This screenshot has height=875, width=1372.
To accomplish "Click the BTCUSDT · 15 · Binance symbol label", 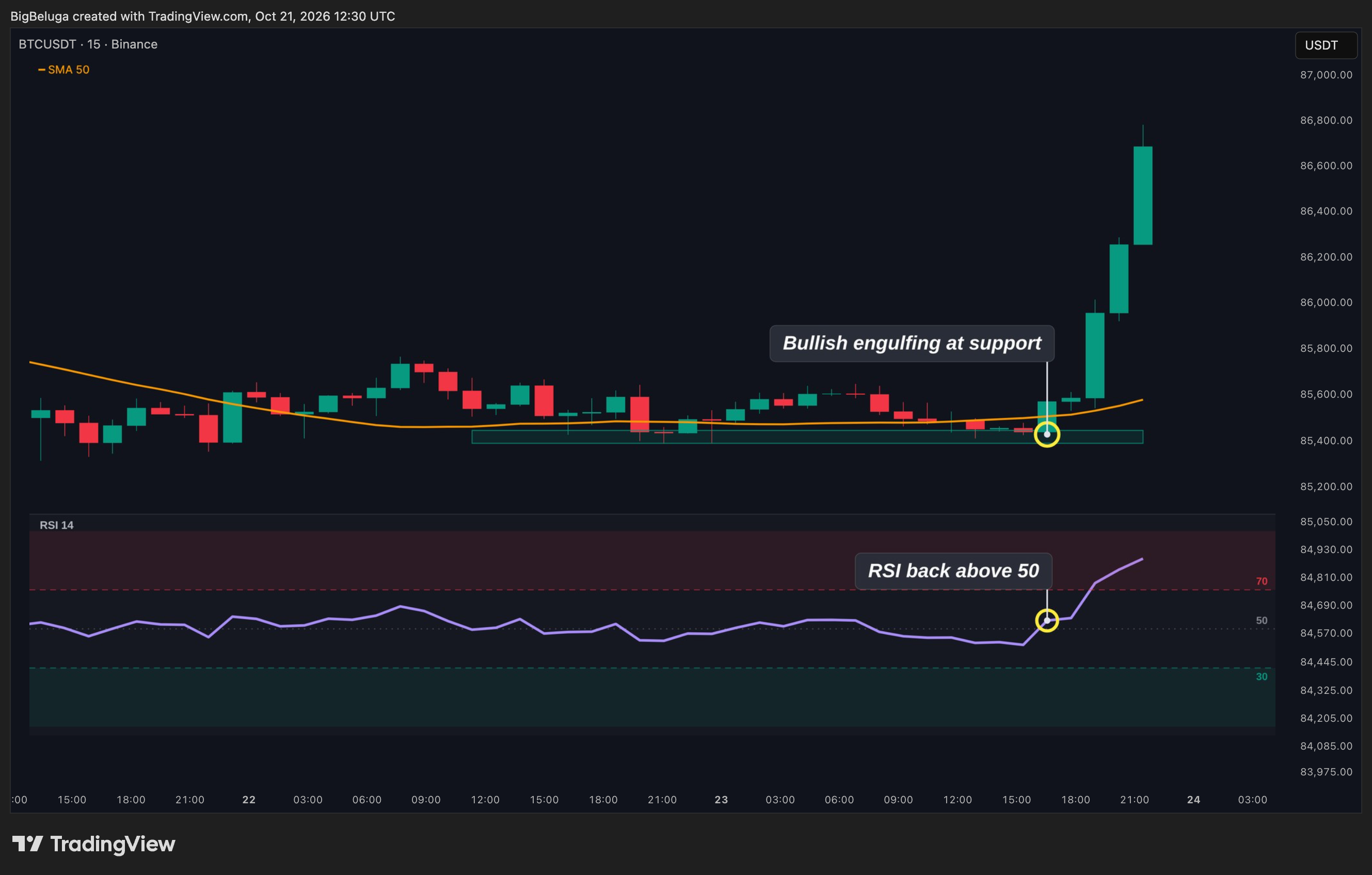I will [88, 44].
